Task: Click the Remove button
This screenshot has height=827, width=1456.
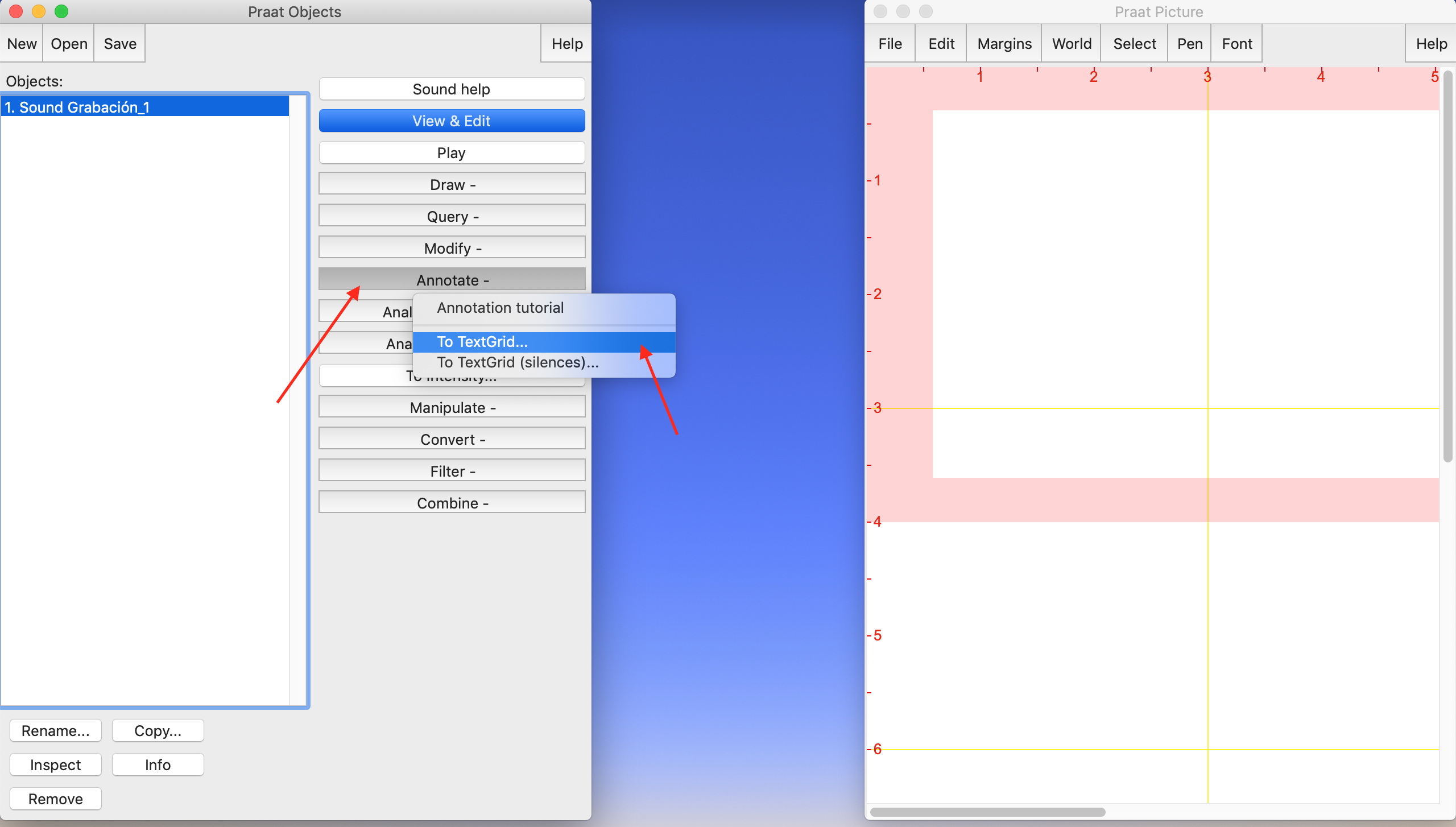Action: (x=55, y=799)
